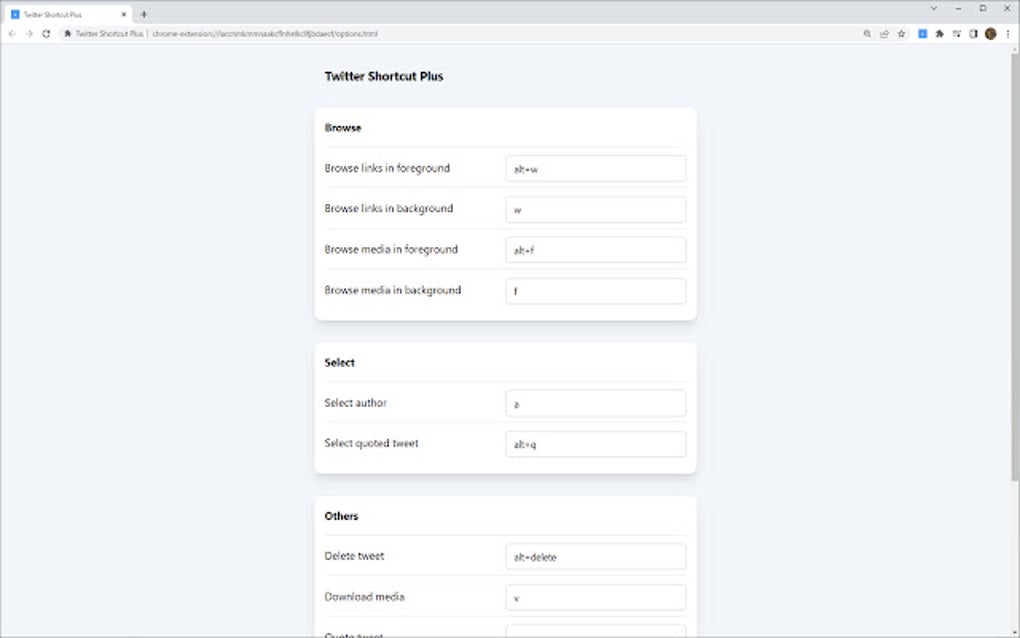
Task: Click the Others section heading
Action: tap(342, 516)
